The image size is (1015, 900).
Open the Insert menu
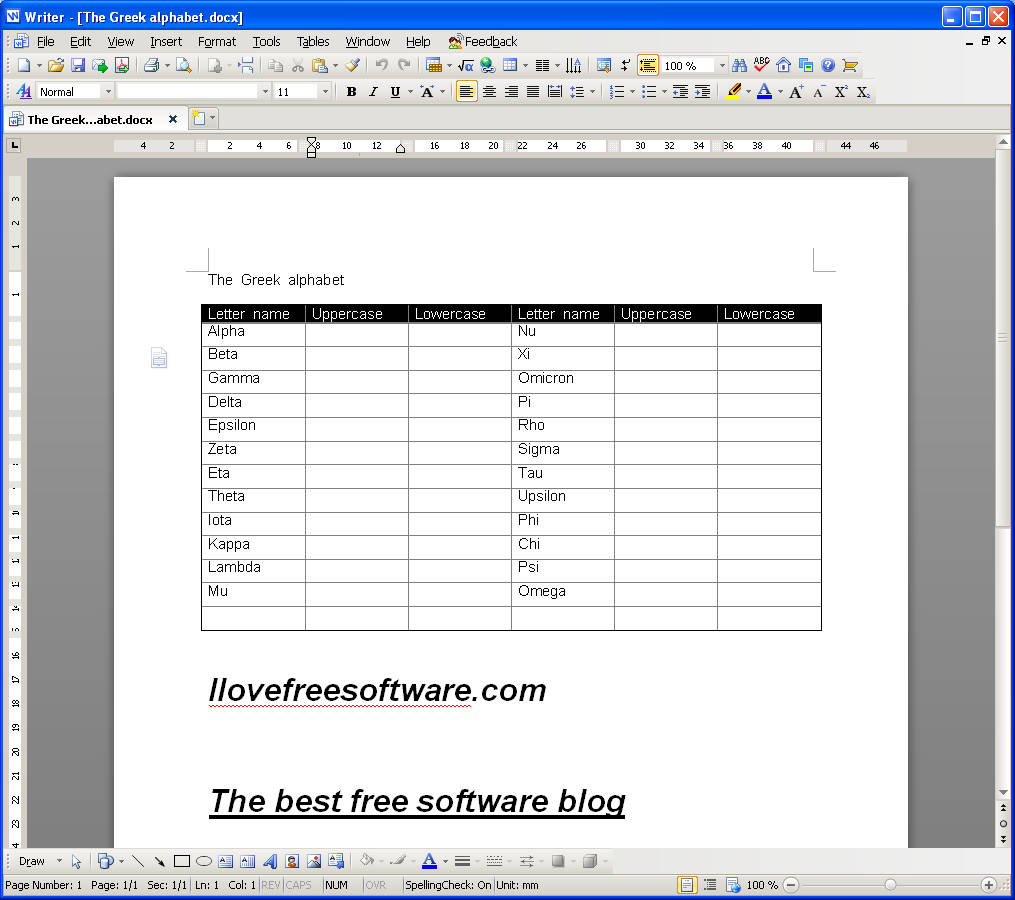pyautogui.click(x=166, y=42)
